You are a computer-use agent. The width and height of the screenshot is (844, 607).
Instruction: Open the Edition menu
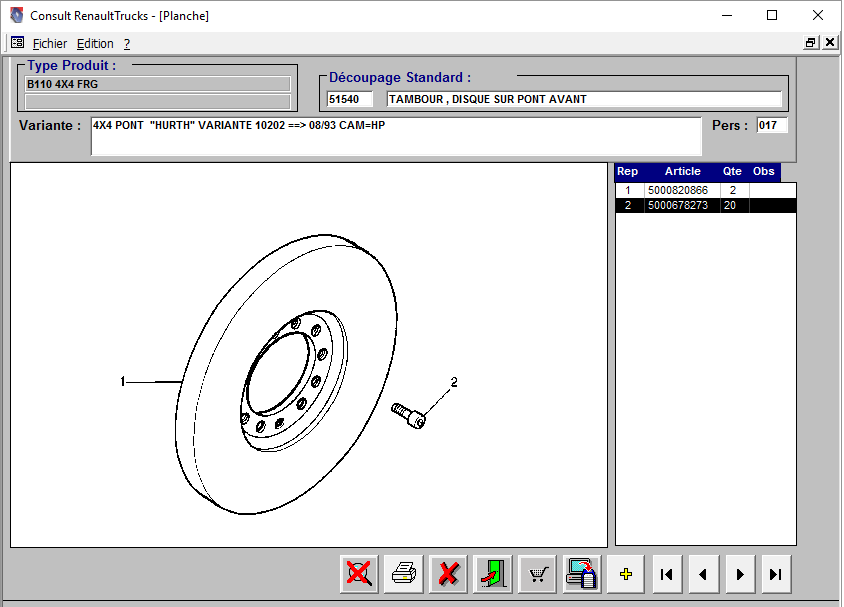click(95, 44)
